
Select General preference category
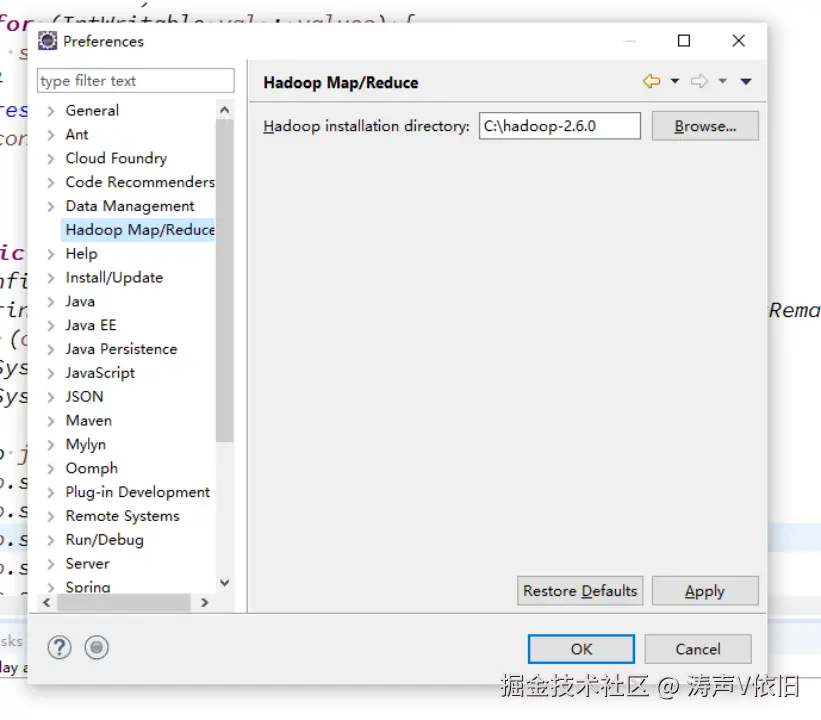[x=92, y=110]
